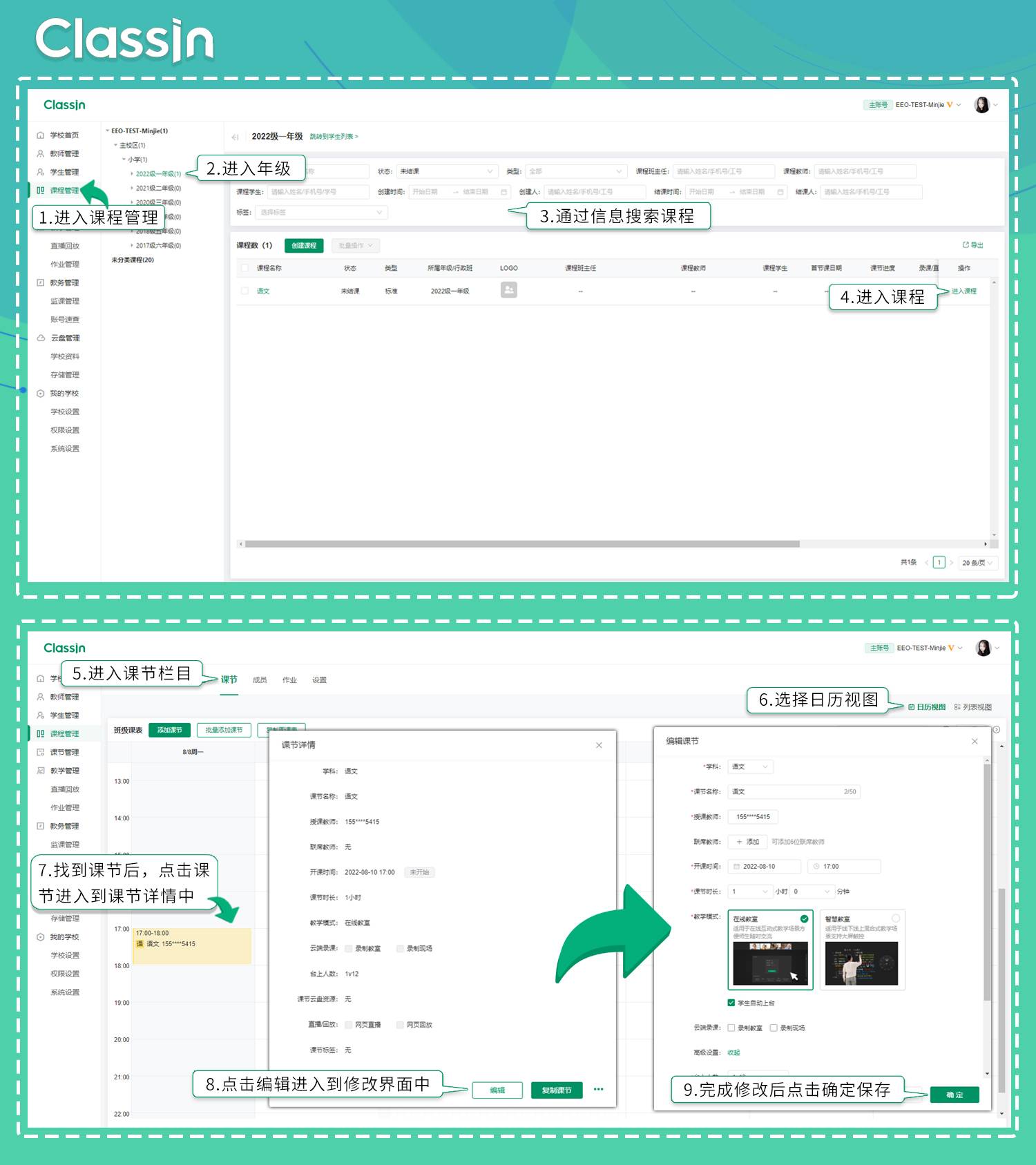Viewport: 1036px width, 1165px height.
Task: Click the 创建课程 button
Action: pos(304,246)
